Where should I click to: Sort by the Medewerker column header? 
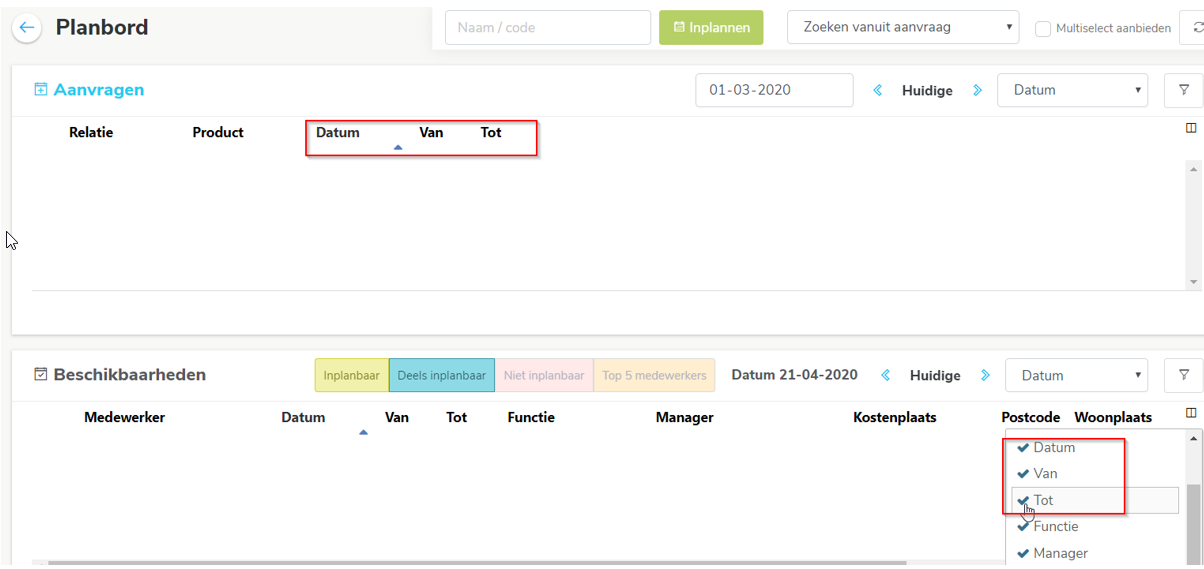[x=125, y=417]
